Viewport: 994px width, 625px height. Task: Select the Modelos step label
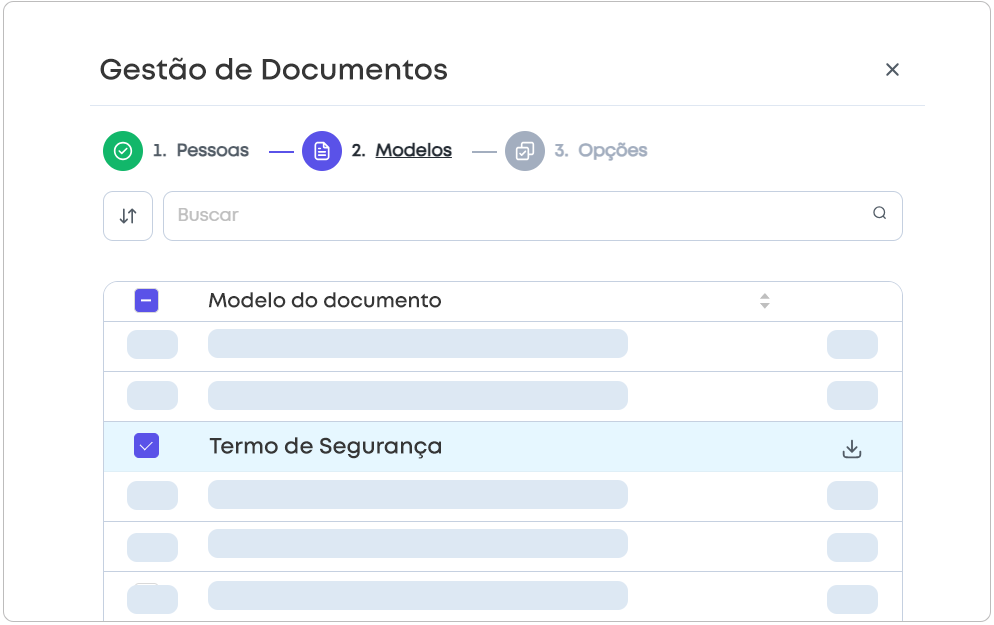(413, 151)
